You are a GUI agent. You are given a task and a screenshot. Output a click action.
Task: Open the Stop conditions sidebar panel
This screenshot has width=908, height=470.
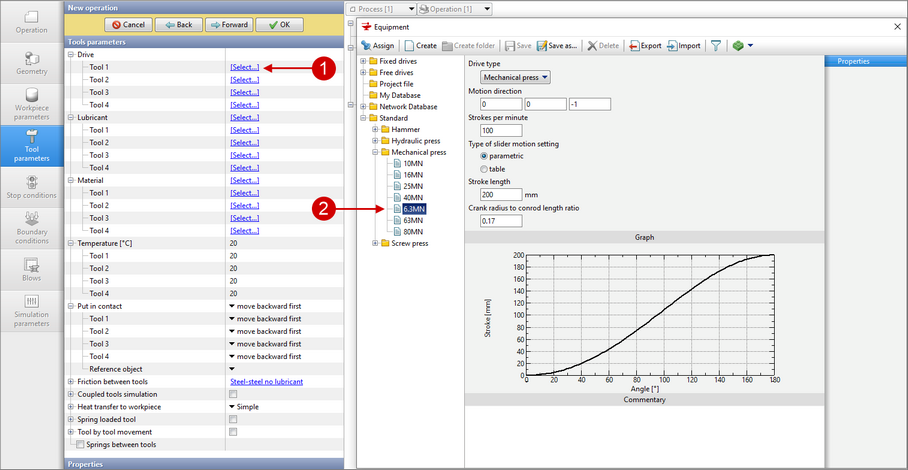(x=31, y=188)
